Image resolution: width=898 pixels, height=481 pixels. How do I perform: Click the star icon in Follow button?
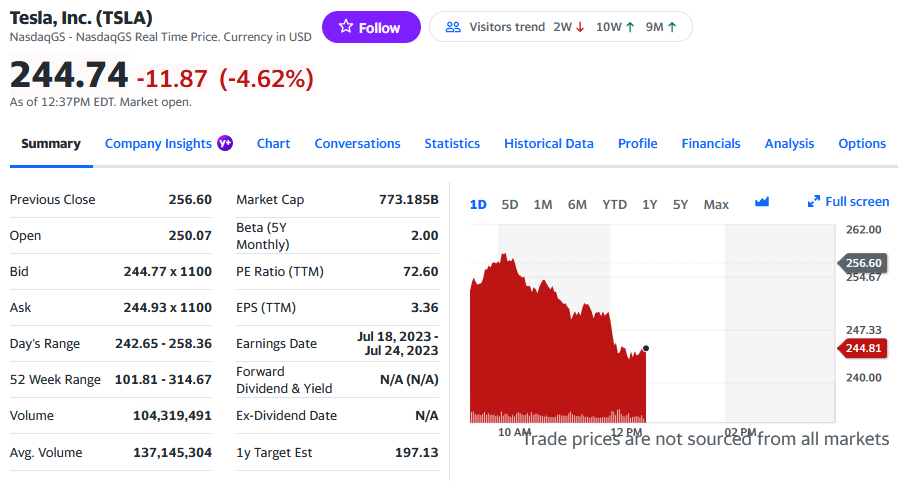point(345,26)
